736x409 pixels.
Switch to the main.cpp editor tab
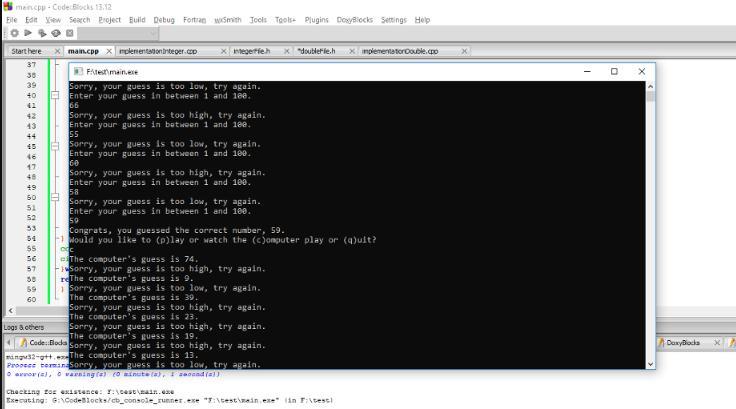point(83,51)
